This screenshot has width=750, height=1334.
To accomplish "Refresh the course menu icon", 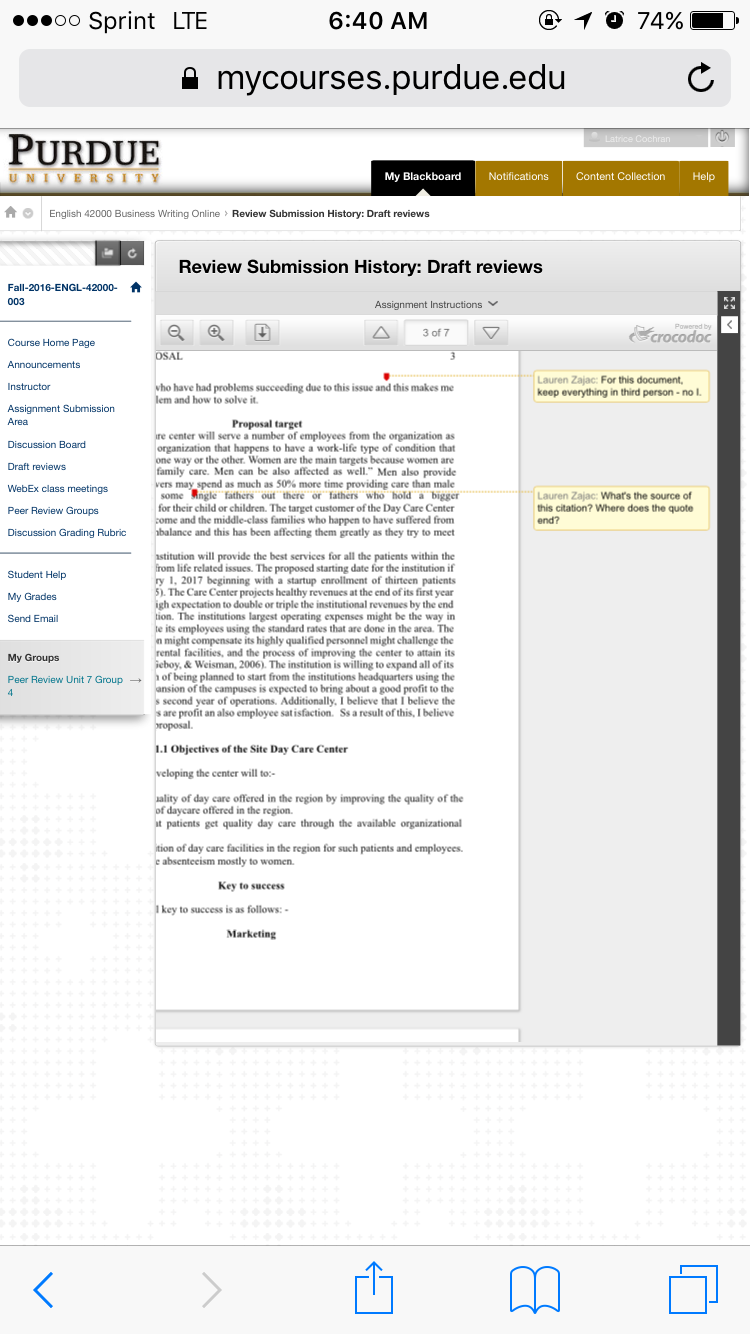I will 133,254.
